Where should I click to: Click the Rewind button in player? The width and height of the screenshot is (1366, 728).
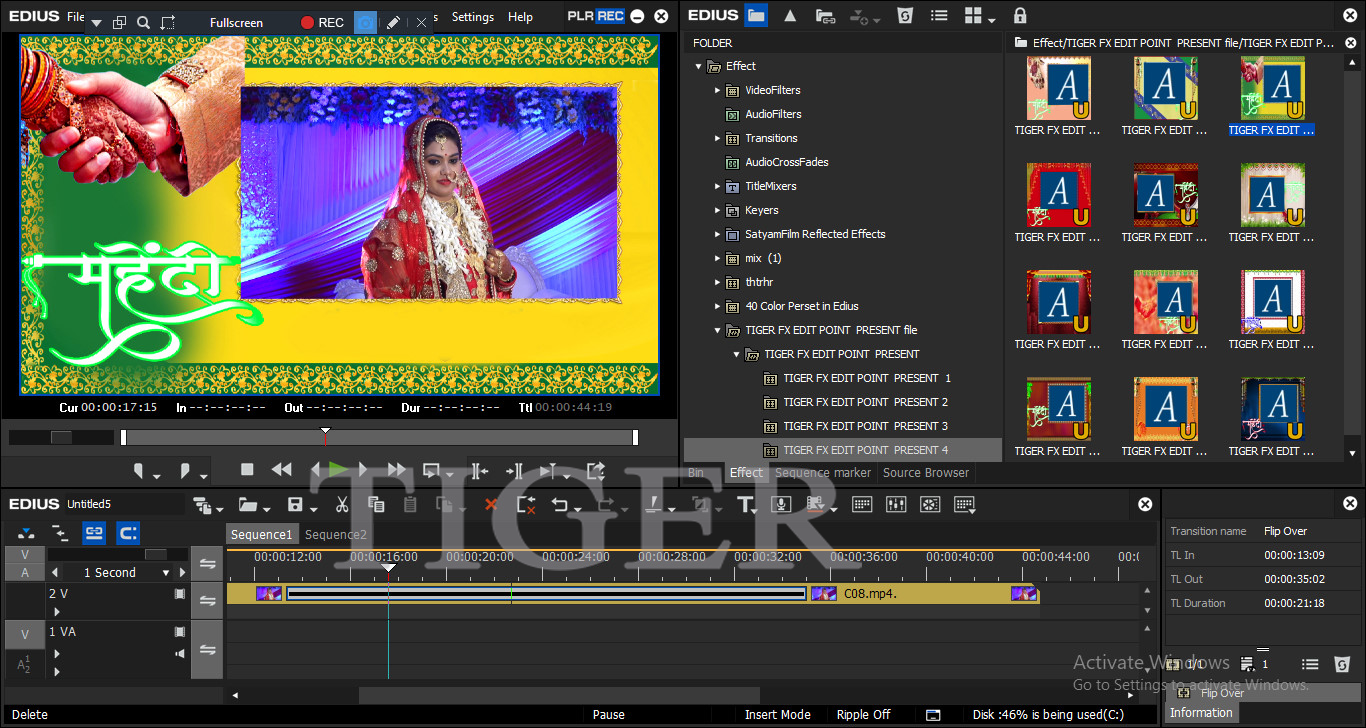tap(282, 470)
